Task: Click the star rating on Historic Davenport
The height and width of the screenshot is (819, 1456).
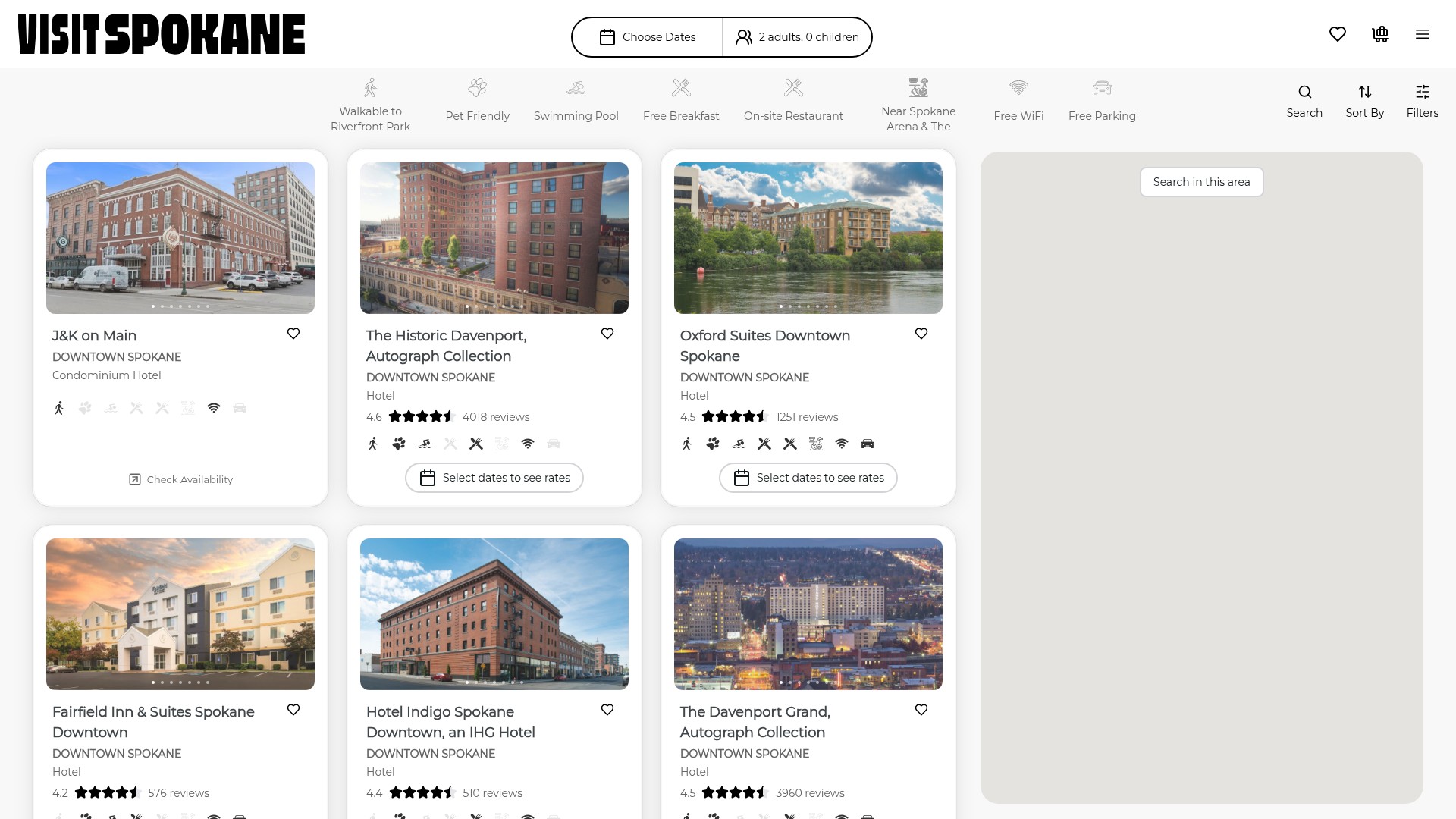Action: [422, 416]
